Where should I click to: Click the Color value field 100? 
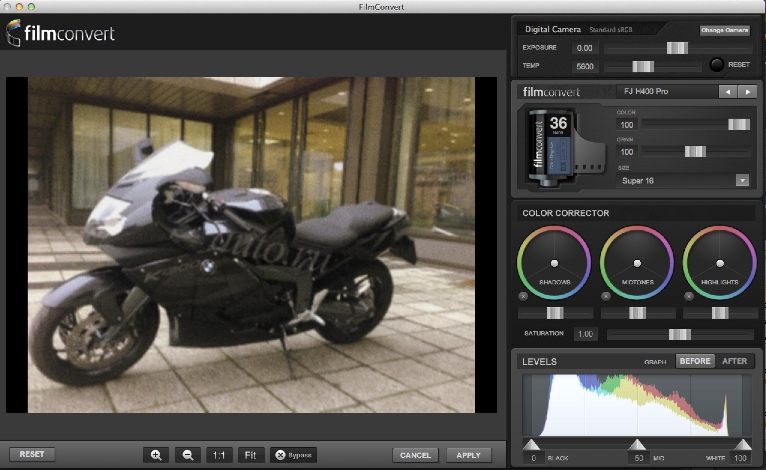pos(627,125)
